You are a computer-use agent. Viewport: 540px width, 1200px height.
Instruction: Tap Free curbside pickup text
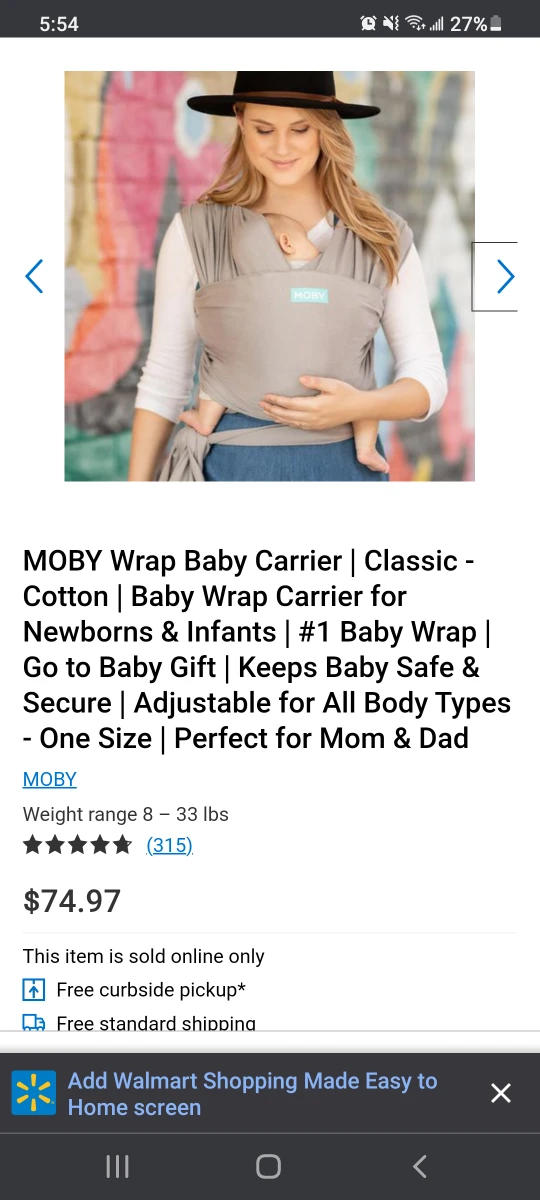151,990
